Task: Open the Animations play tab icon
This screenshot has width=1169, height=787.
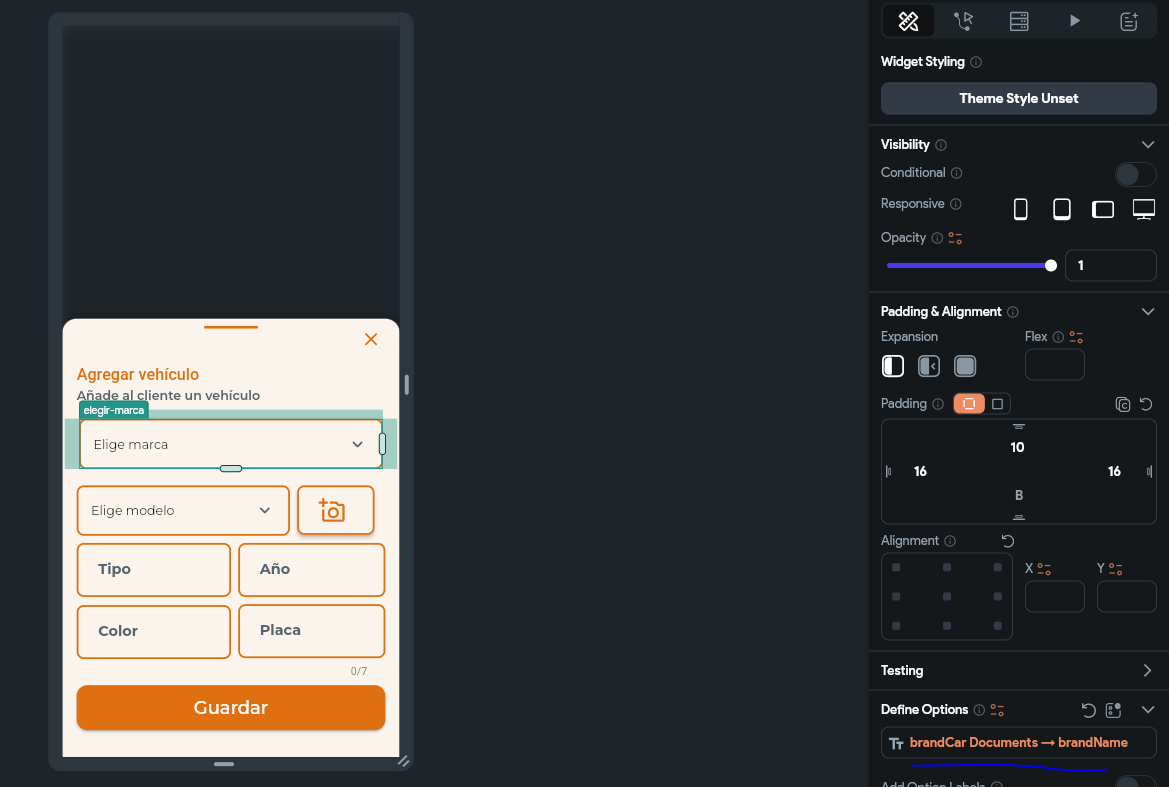Action: point(1074,21)
